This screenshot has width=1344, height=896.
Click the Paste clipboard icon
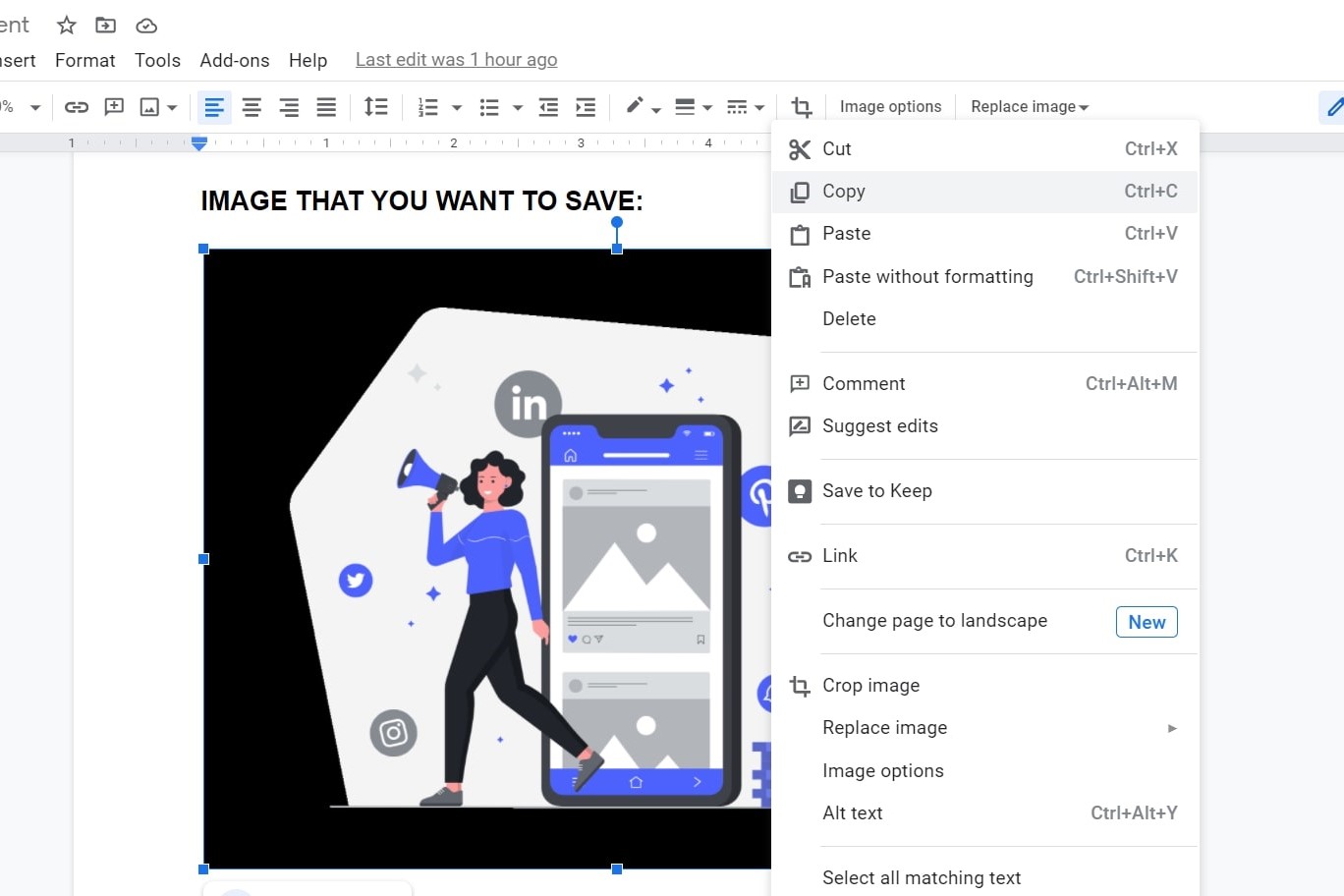point(800,235)
